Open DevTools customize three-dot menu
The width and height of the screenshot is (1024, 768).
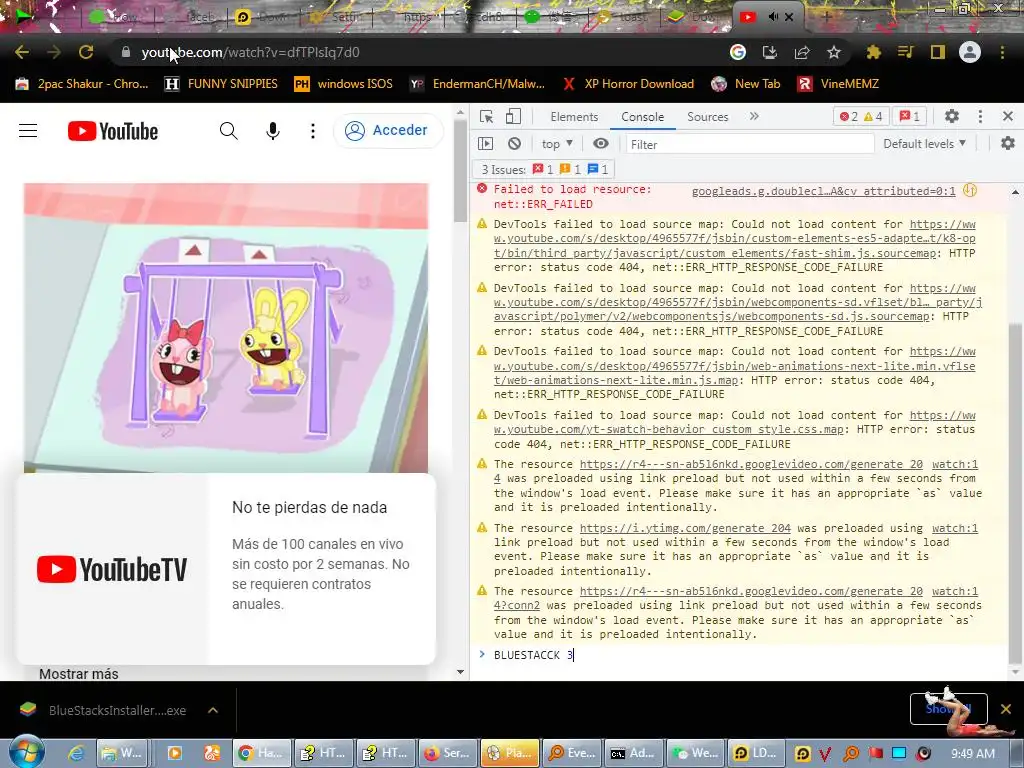[980, 116]
